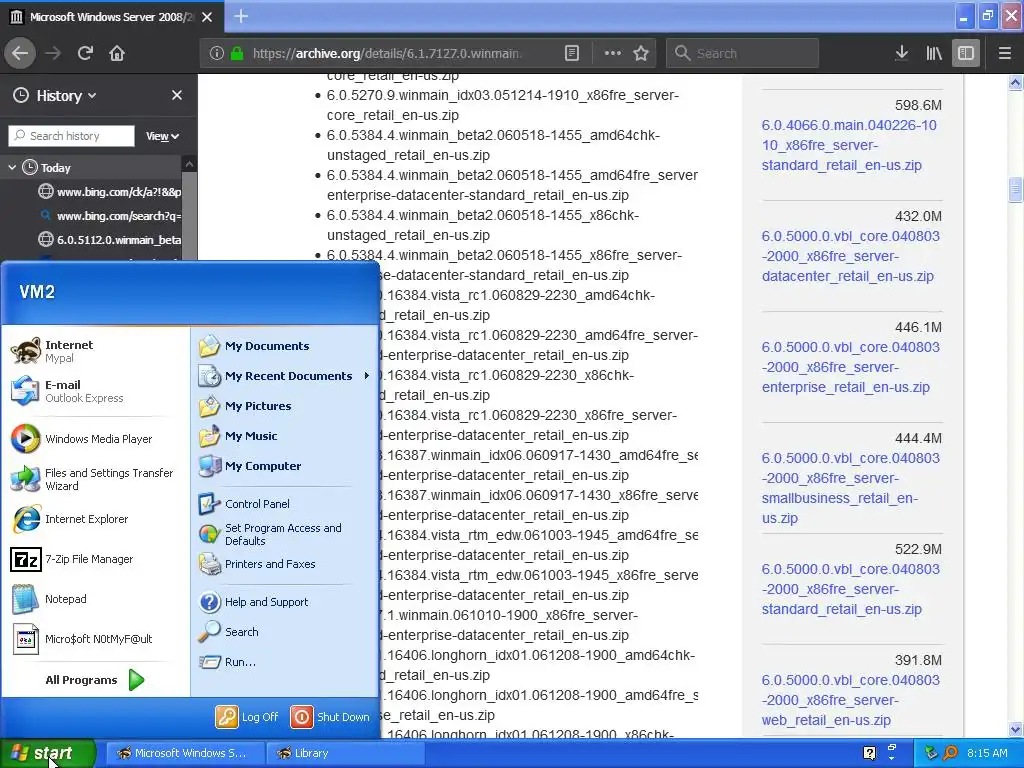
Task: Open www.bing.com/search history entry
Action: [x=110, y=216]
